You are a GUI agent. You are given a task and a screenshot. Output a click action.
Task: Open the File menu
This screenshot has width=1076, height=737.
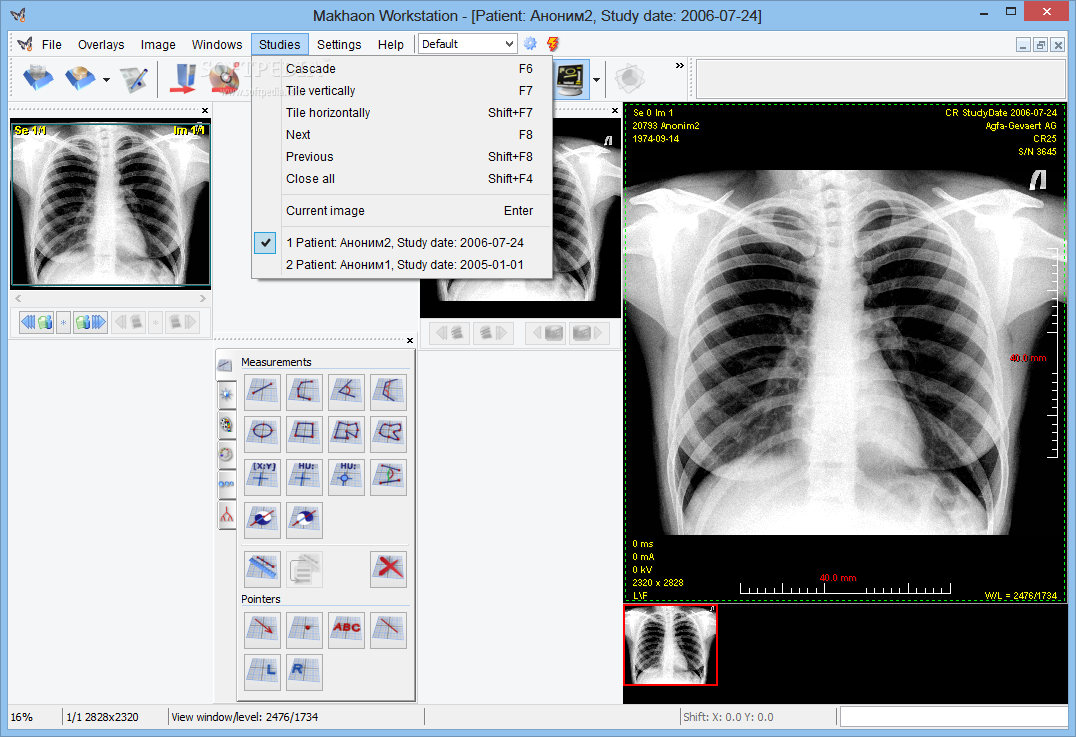51,45
